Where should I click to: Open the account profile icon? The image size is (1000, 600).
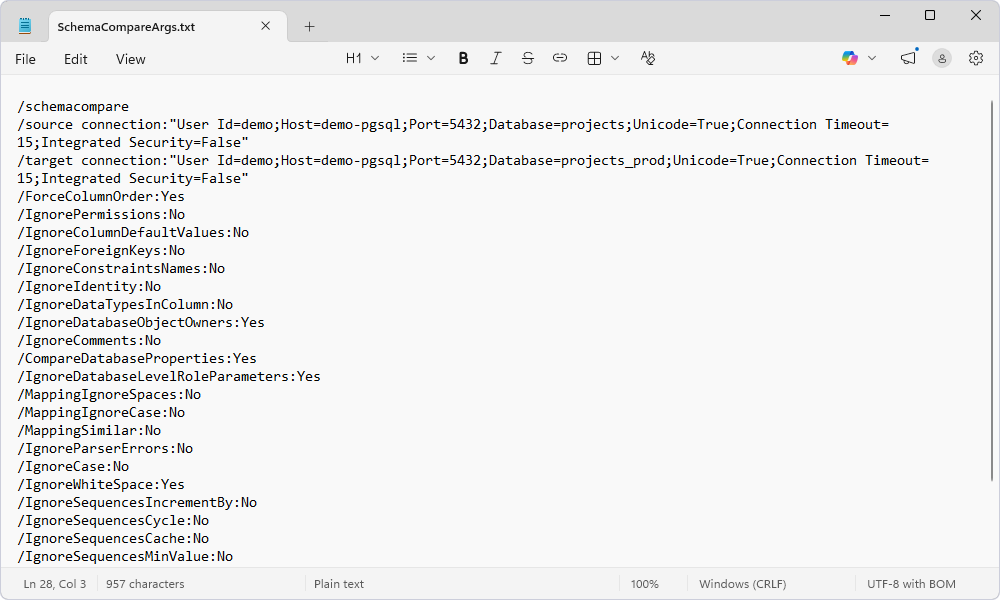pos(942,58)
